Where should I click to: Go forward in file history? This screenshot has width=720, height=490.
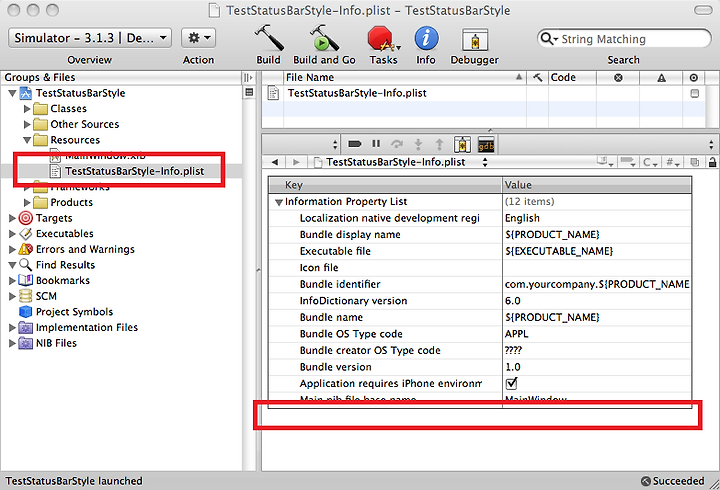click(296, 162)
